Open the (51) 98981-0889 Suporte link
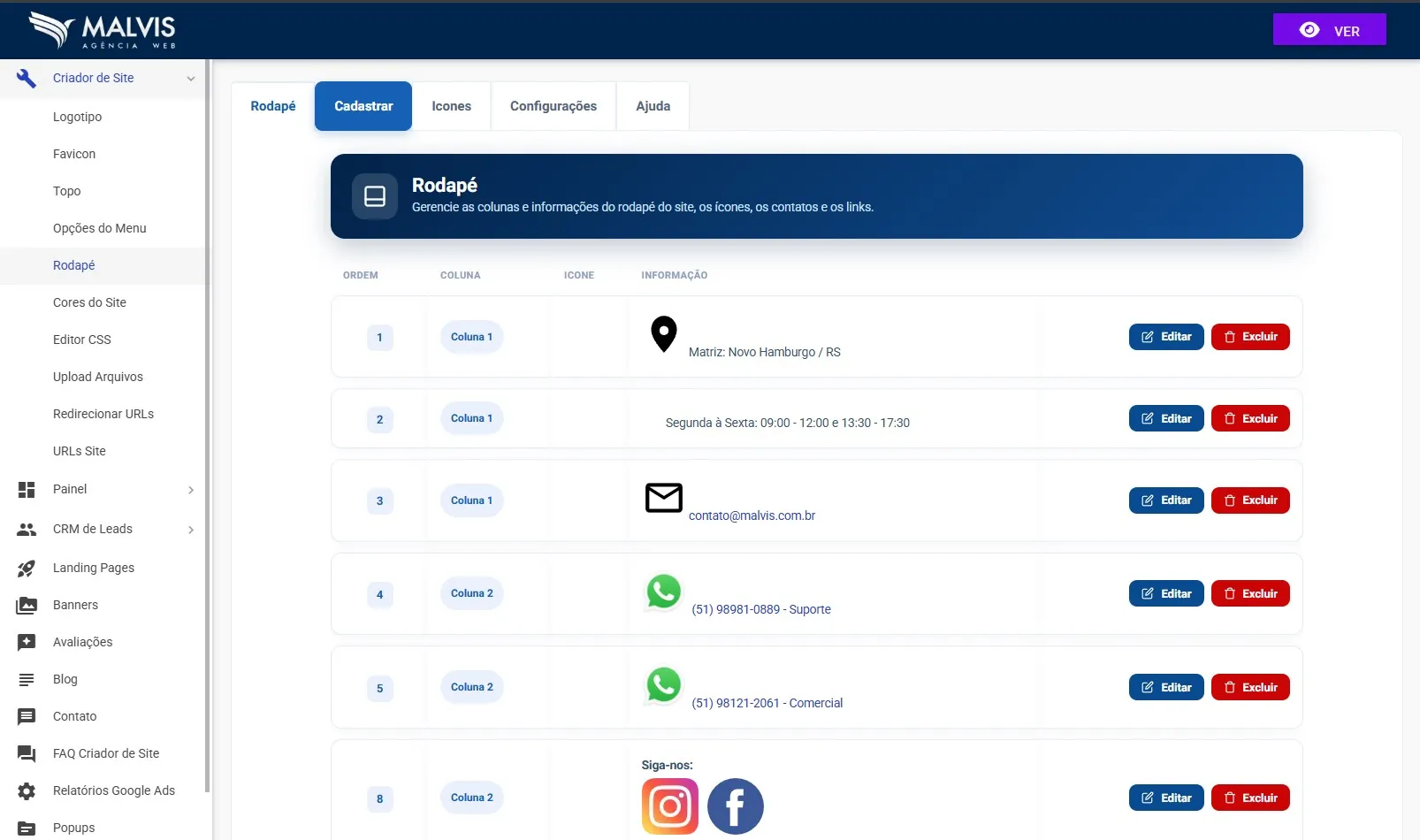1420x840 pixels. 761,609
